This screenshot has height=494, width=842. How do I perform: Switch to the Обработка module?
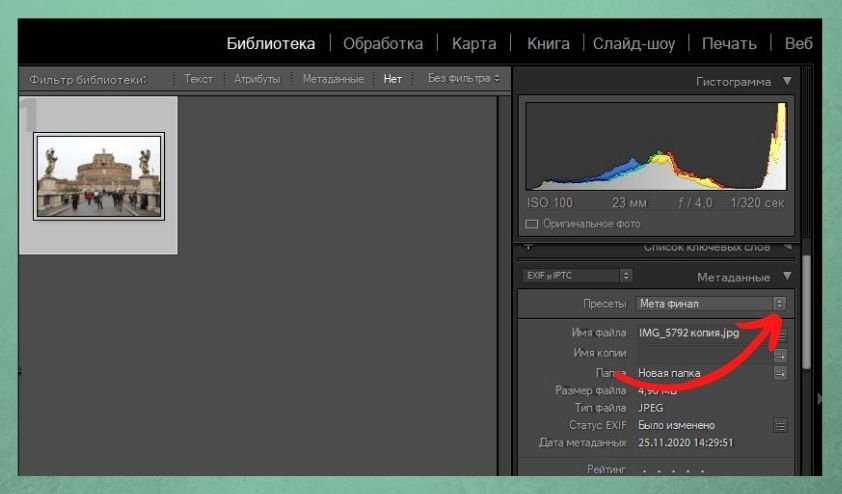pos(383,43)
